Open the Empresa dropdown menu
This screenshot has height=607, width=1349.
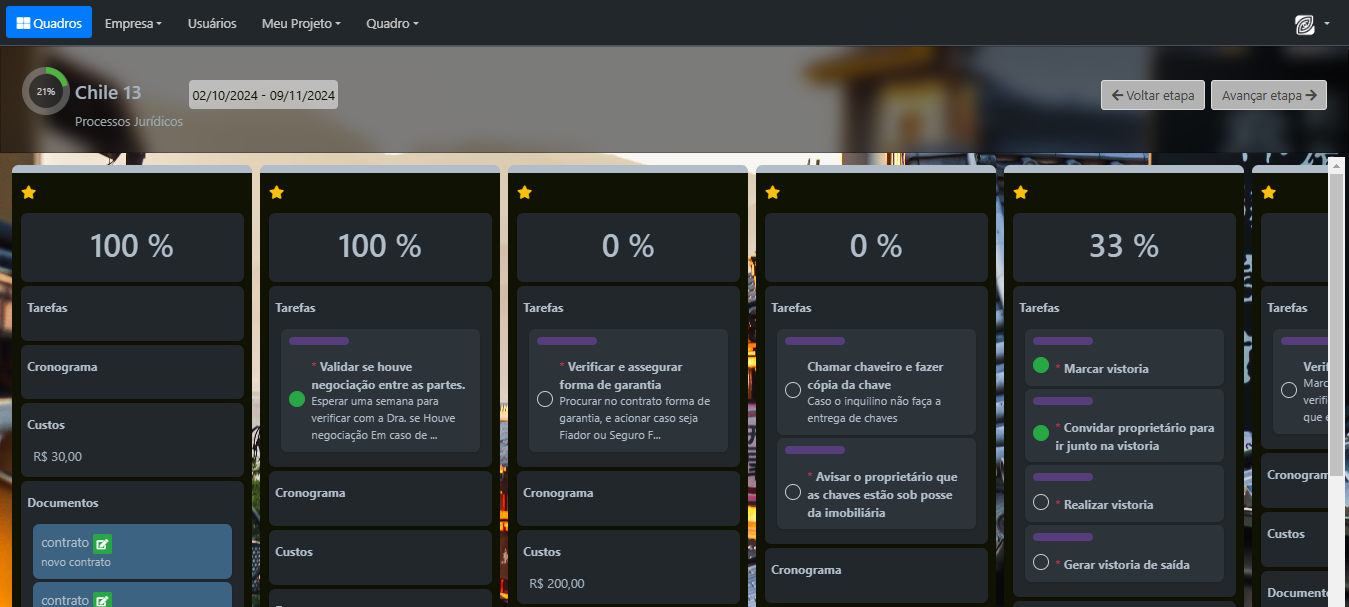click(133, 23)
